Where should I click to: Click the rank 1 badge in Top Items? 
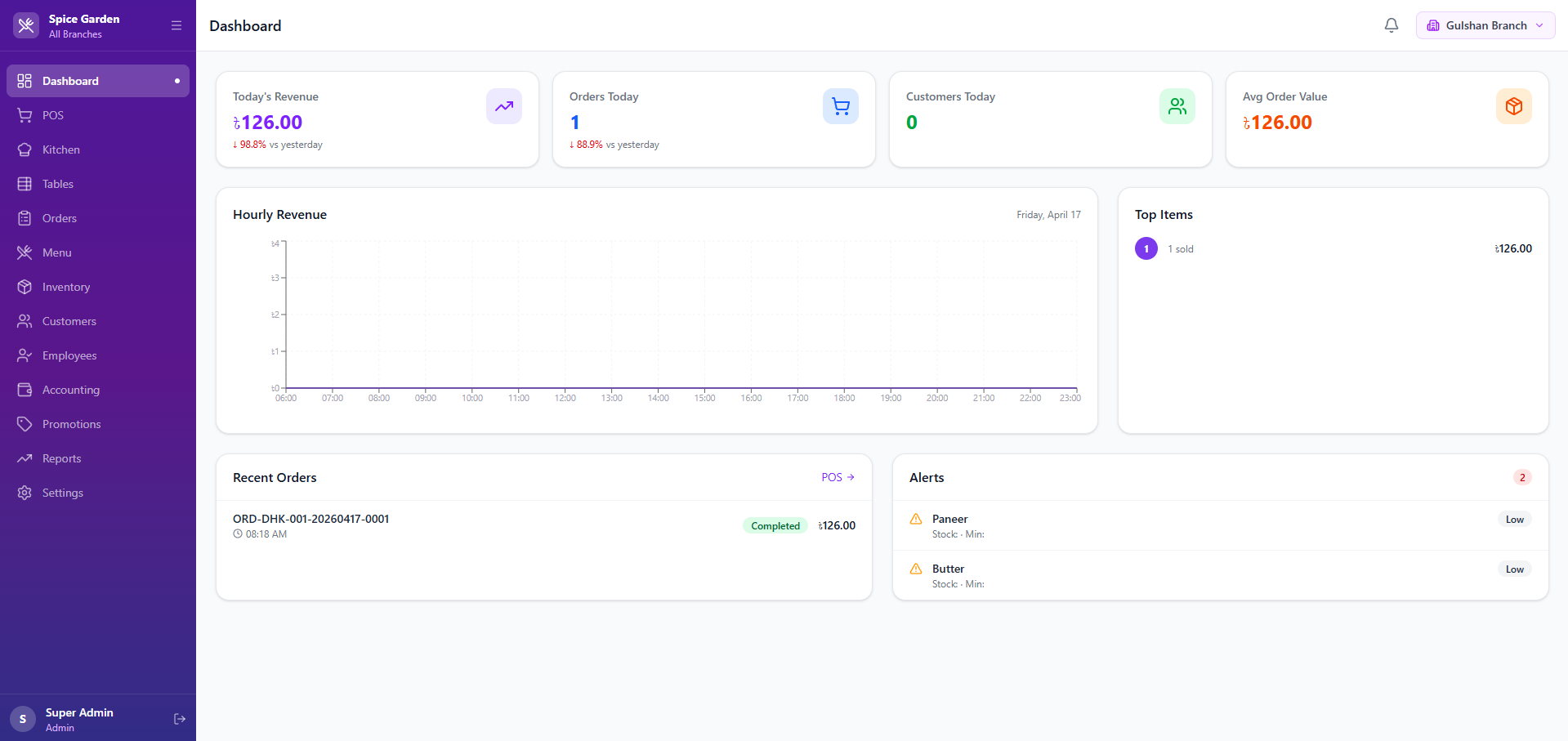[x=1146, y=248]
